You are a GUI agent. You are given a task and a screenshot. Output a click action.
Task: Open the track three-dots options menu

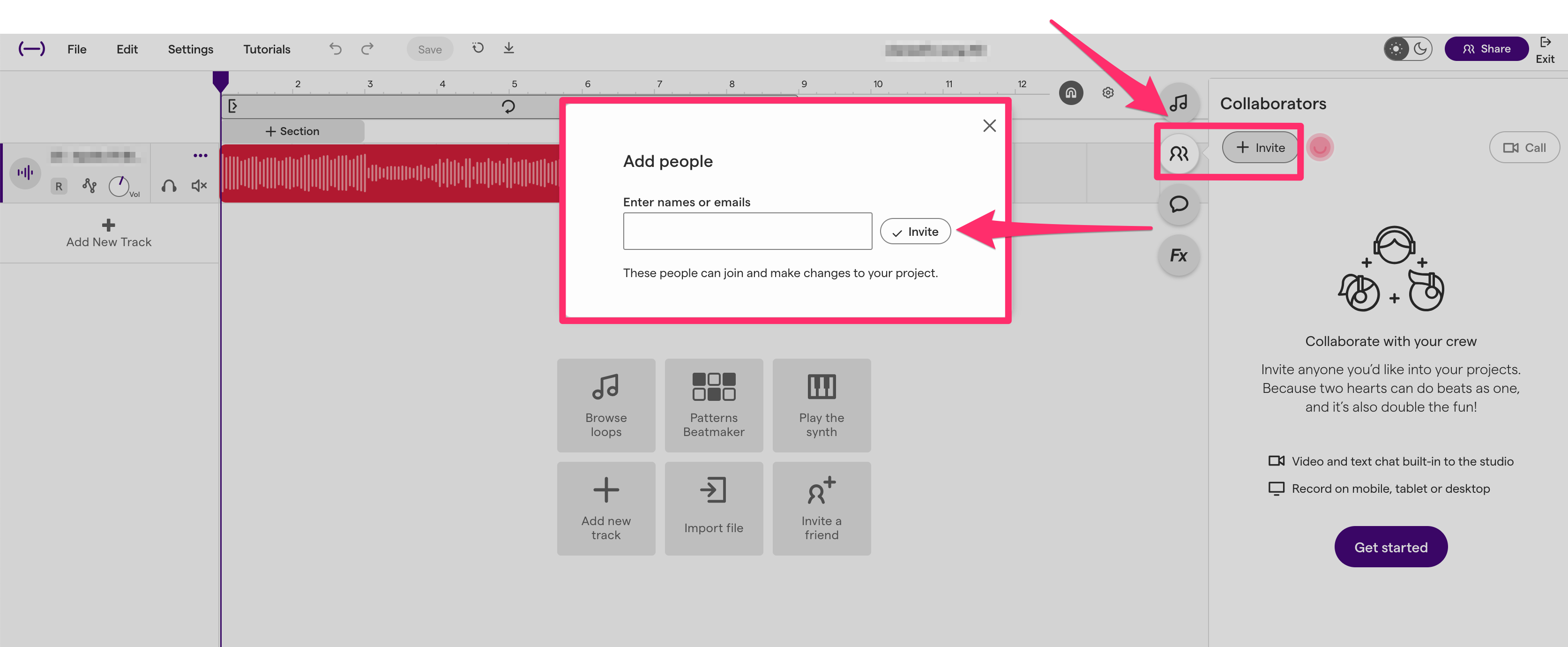(x=200, y=156)
